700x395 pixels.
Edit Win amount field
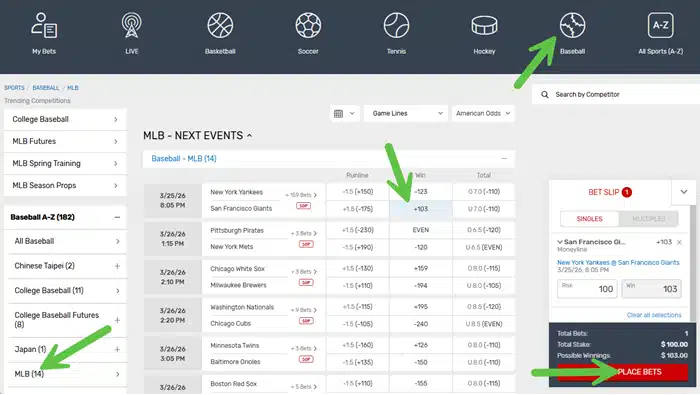(x=652, y=289)
